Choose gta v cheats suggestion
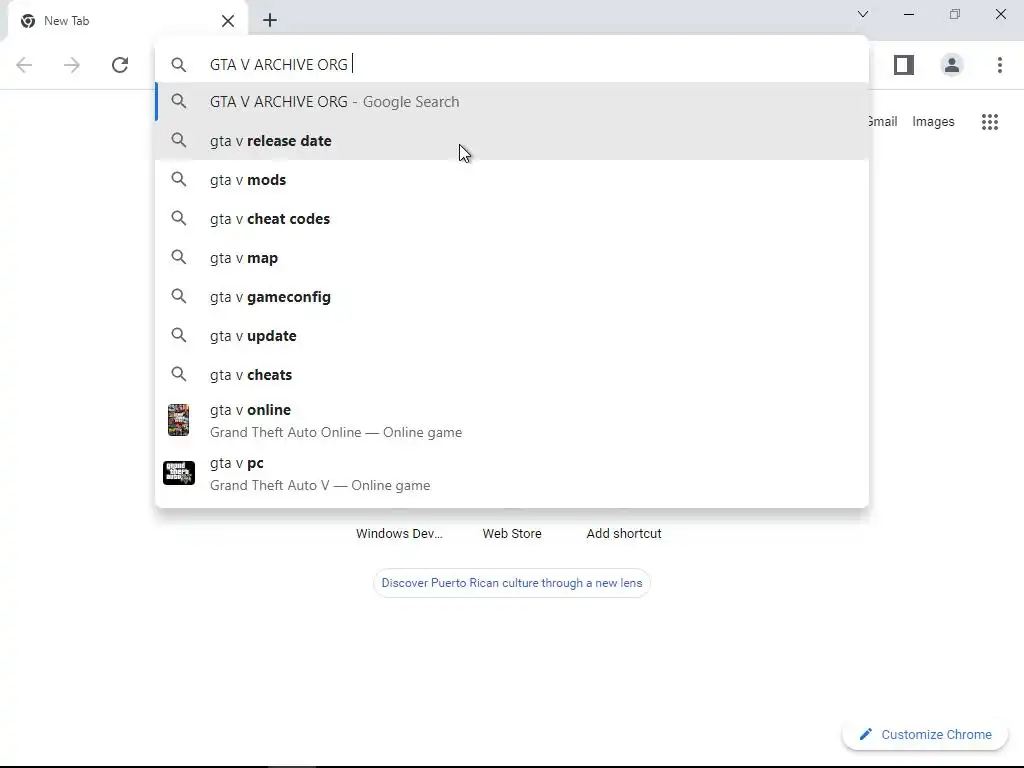1024x768 pixels. [512, 375]
